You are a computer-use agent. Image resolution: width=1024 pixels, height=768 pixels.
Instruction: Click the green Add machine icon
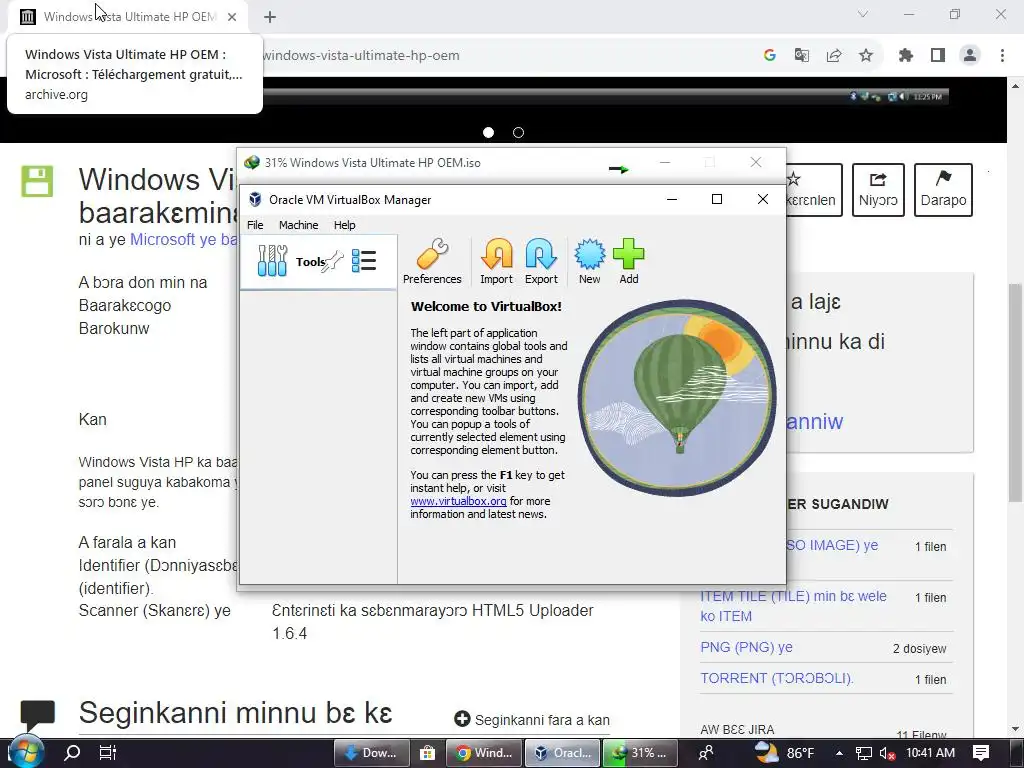629,261
